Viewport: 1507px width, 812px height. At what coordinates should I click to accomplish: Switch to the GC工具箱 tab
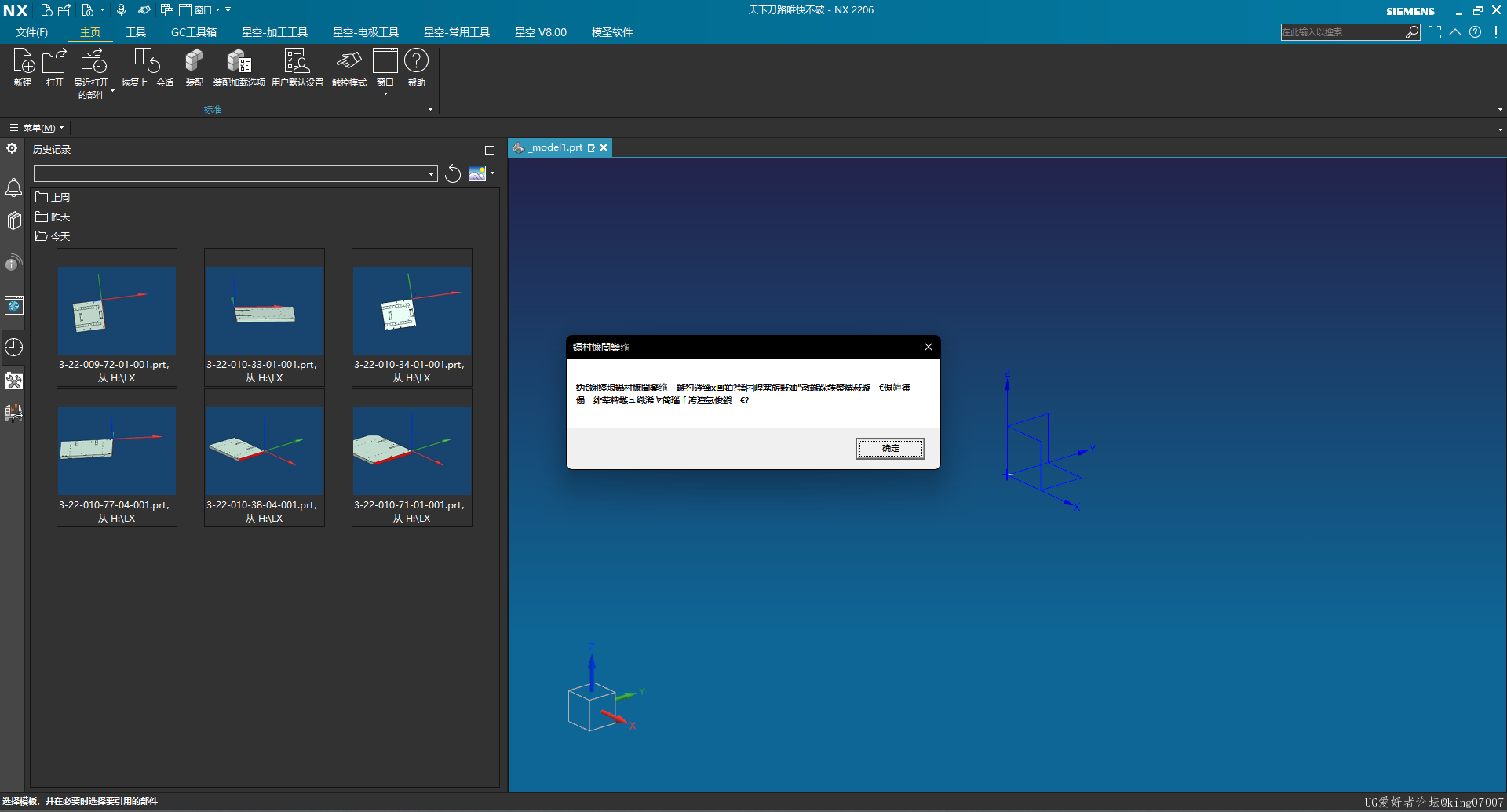[194, 32]
